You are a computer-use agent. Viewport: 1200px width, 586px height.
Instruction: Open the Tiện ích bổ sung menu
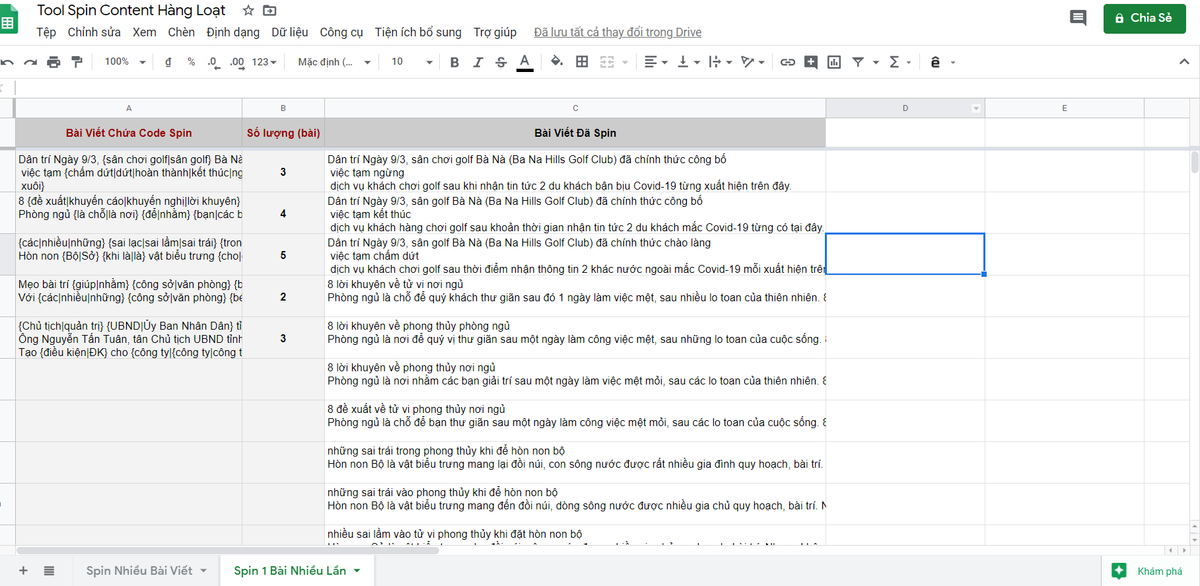point(419,32)
